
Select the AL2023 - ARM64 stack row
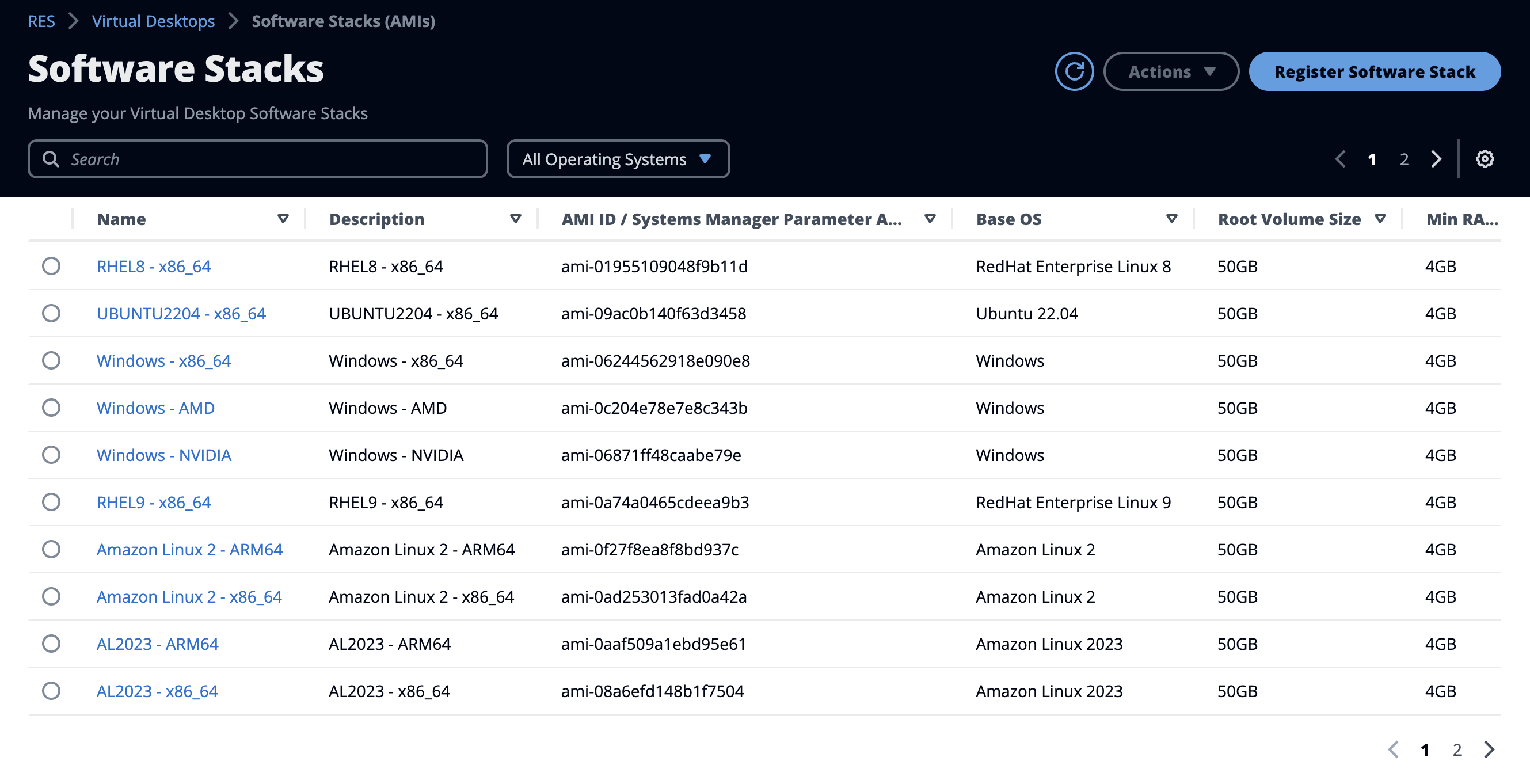point(51,644)
